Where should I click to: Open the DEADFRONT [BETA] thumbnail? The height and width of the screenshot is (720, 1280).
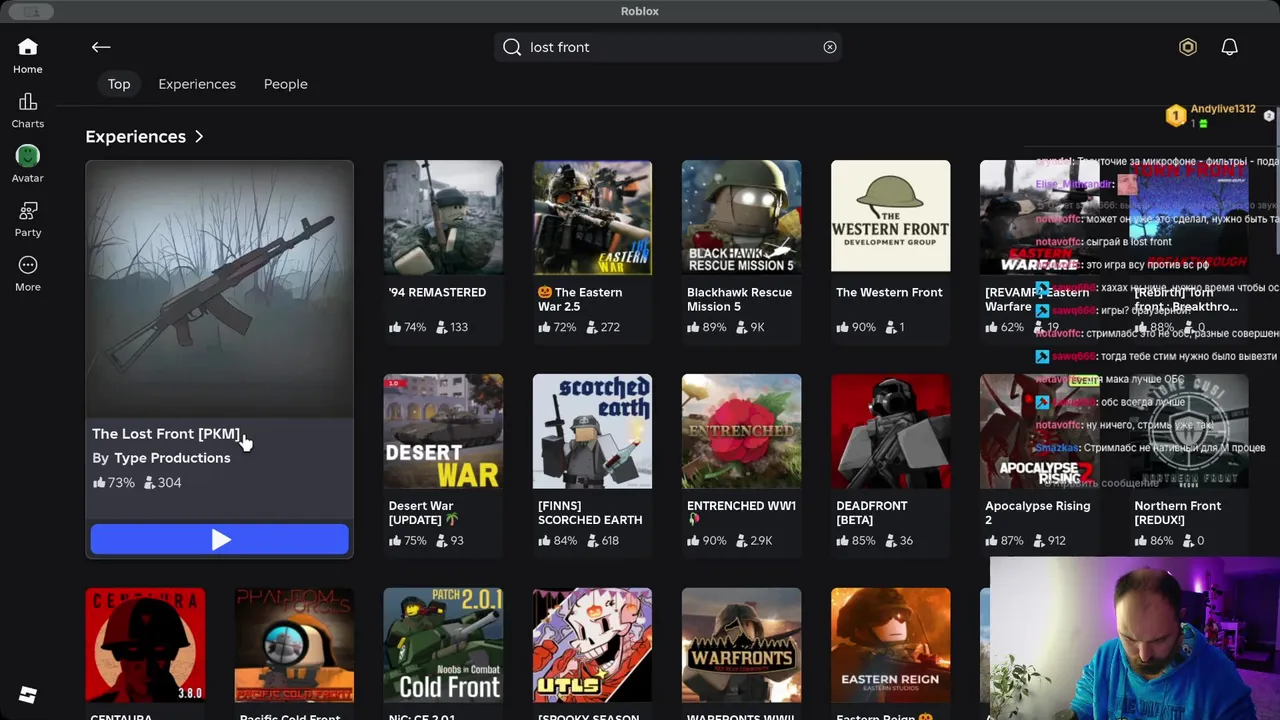(x=890, y=431)
